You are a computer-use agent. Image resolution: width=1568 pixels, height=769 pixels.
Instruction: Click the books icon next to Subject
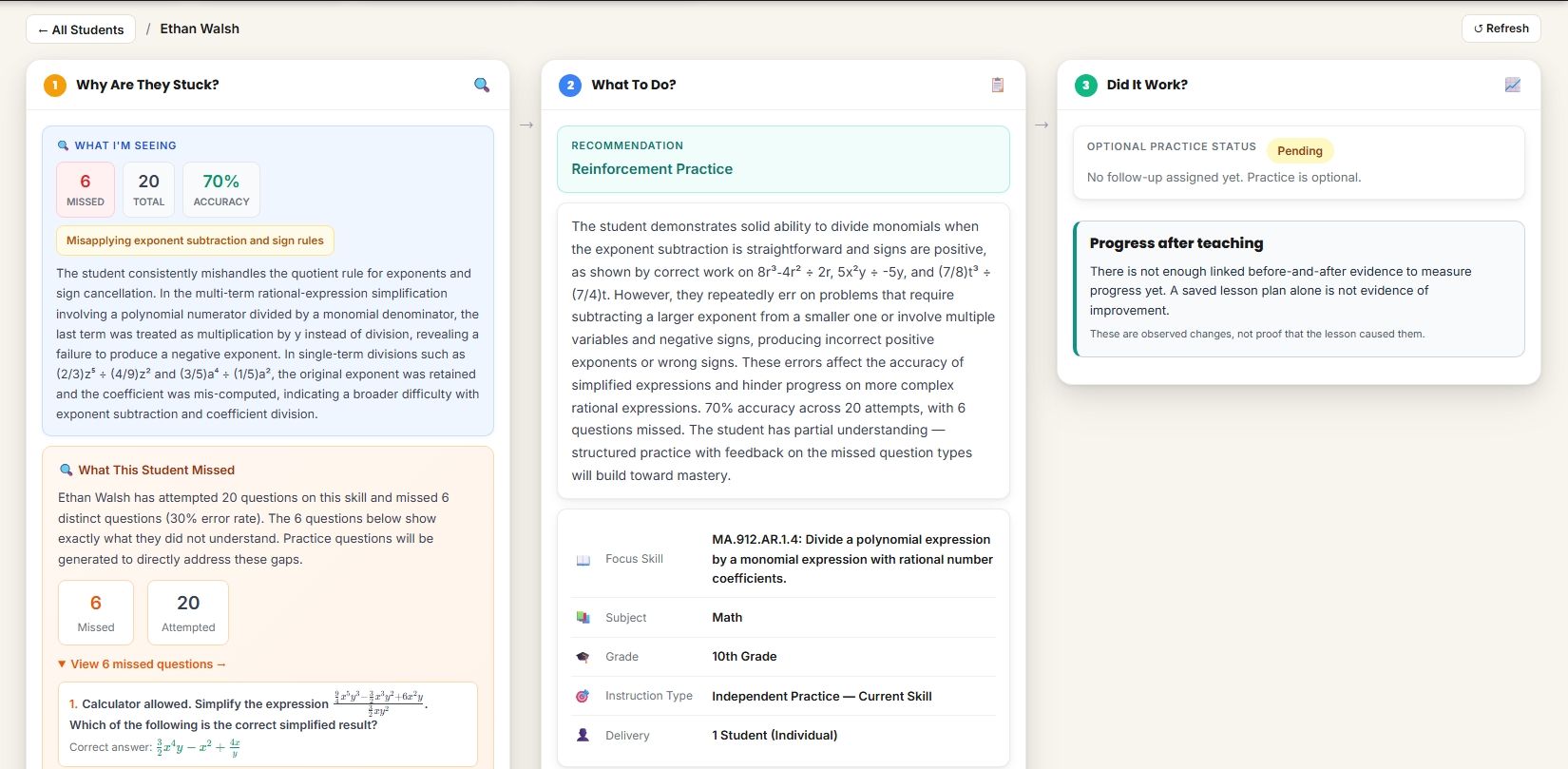(583, 618)
